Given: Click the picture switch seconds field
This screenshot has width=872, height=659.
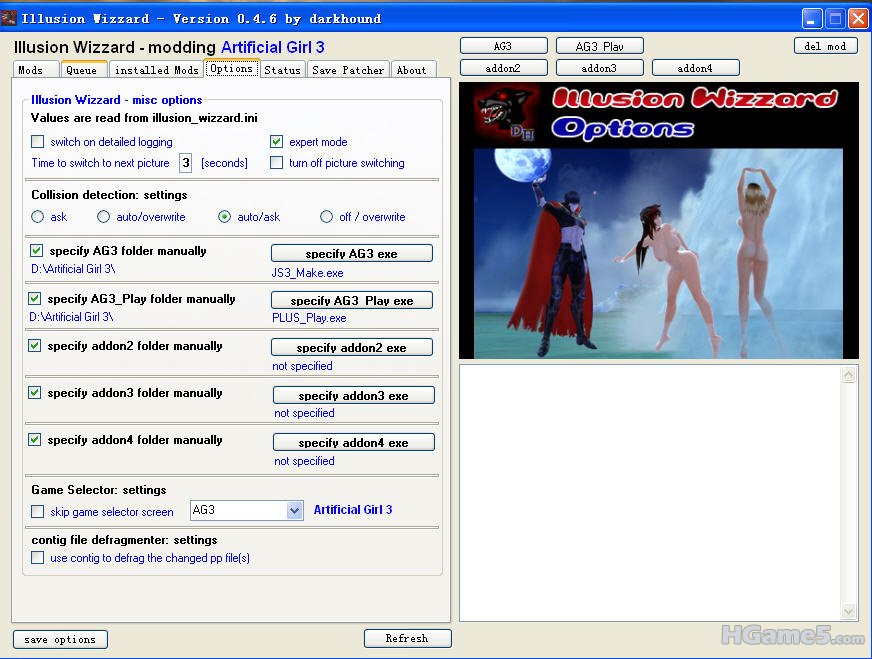Looking at the screenshot, I should click(186, 163).
